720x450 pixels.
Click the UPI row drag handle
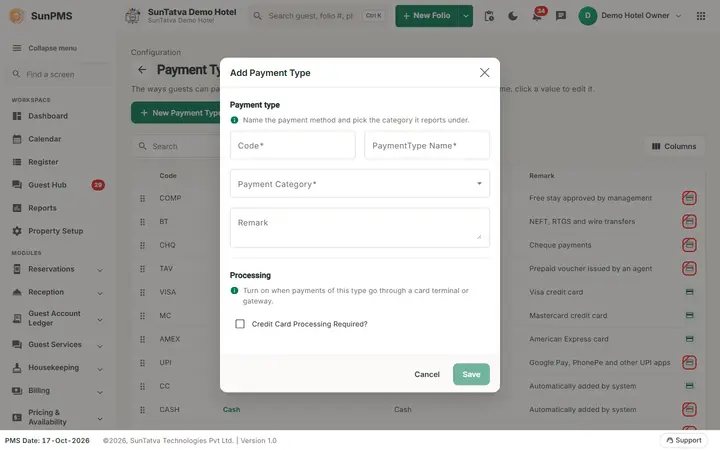coord(142,363)
